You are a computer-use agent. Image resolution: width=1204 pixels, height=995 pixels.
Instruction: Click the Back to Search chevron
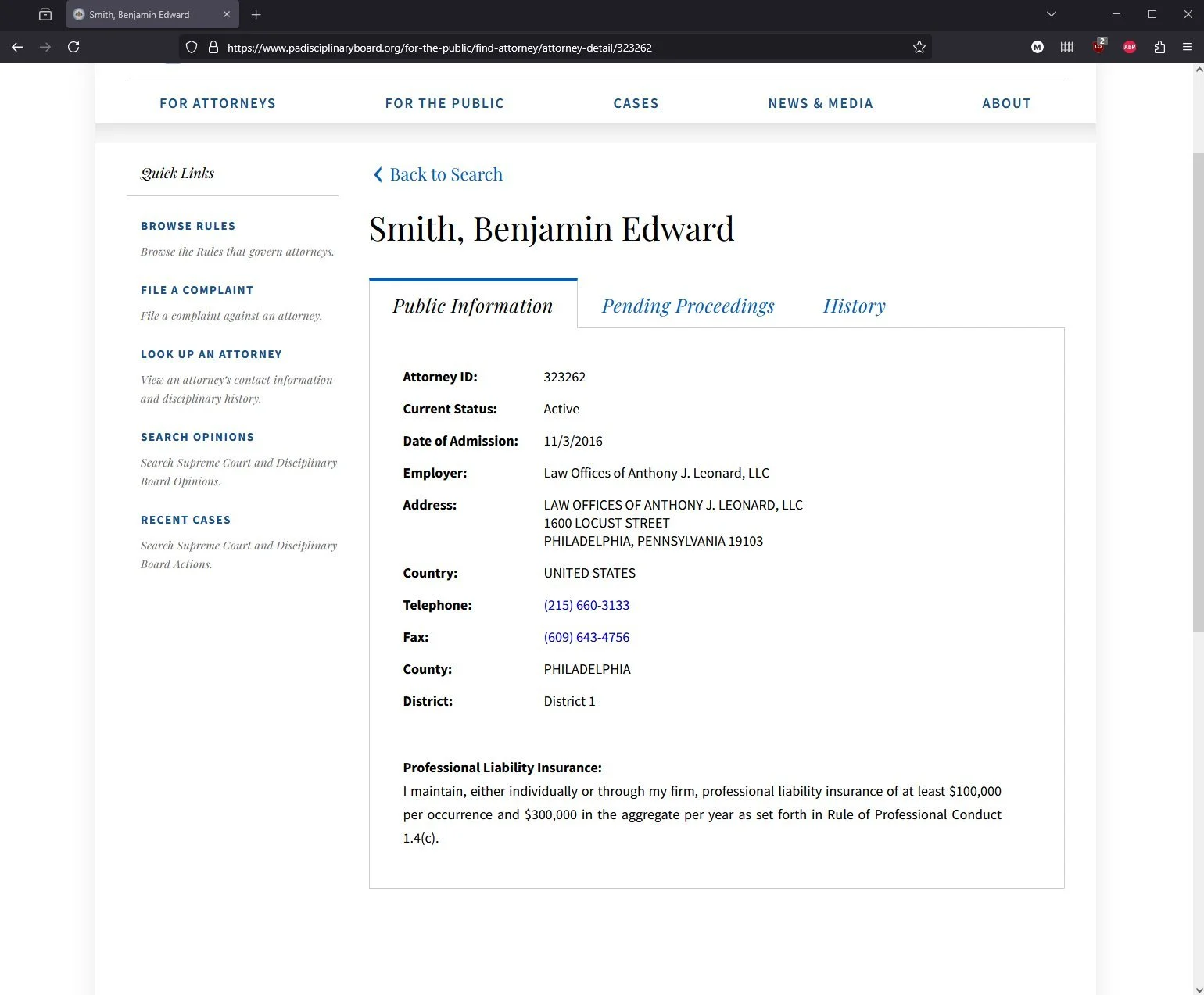pyautogui.click(x=378, y=174)
